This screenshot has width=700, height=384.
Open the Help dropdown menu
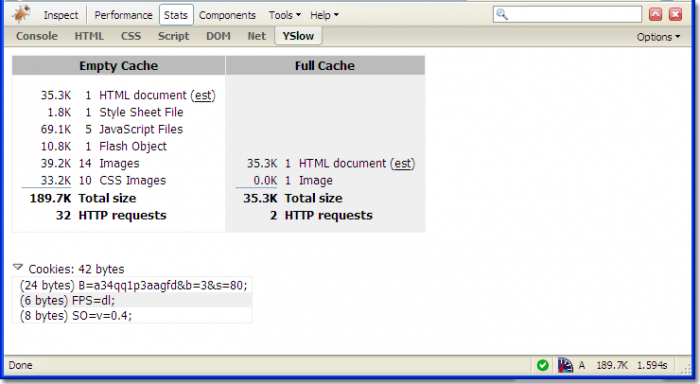(324, 15)
